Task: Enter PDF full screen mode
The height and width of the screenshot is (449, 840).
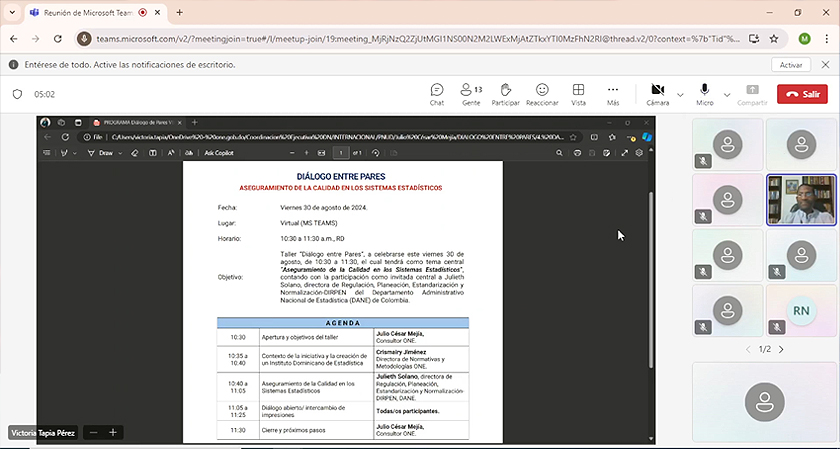Action: 625,153
